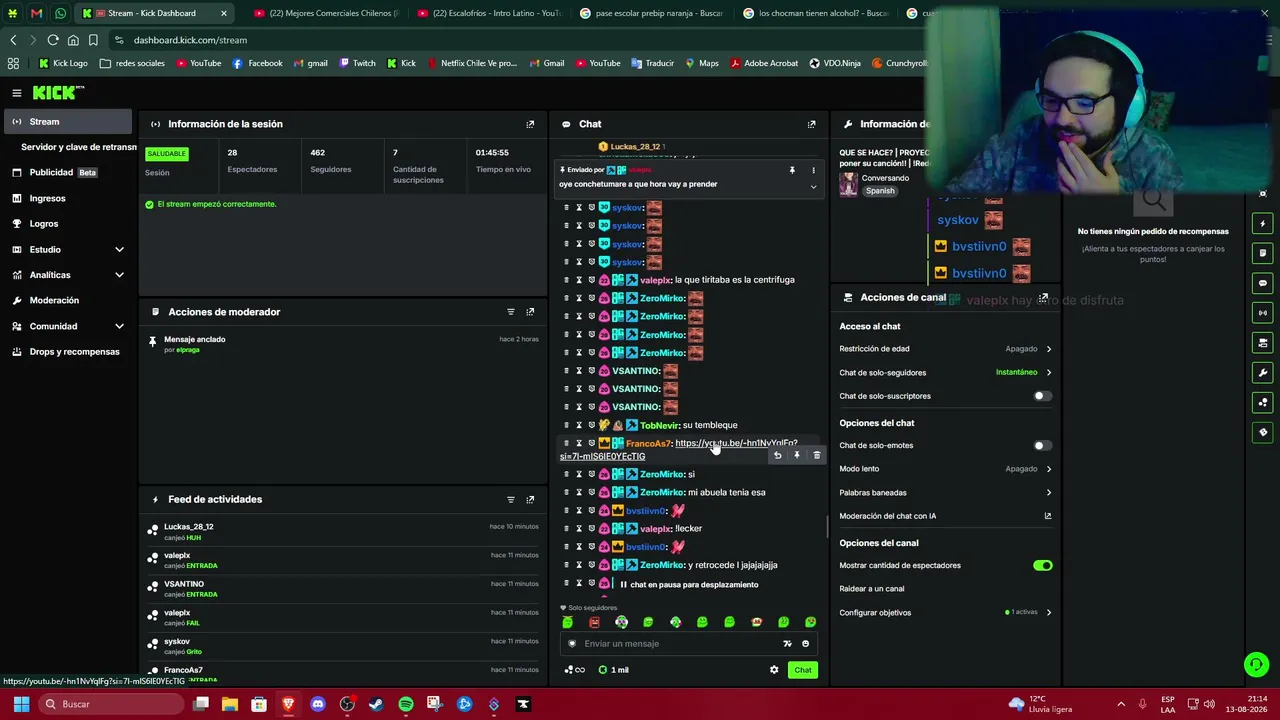Launch Steam from the taskbar
Image resolution: width=1280 pixels, height=720 pixels.
376,704
